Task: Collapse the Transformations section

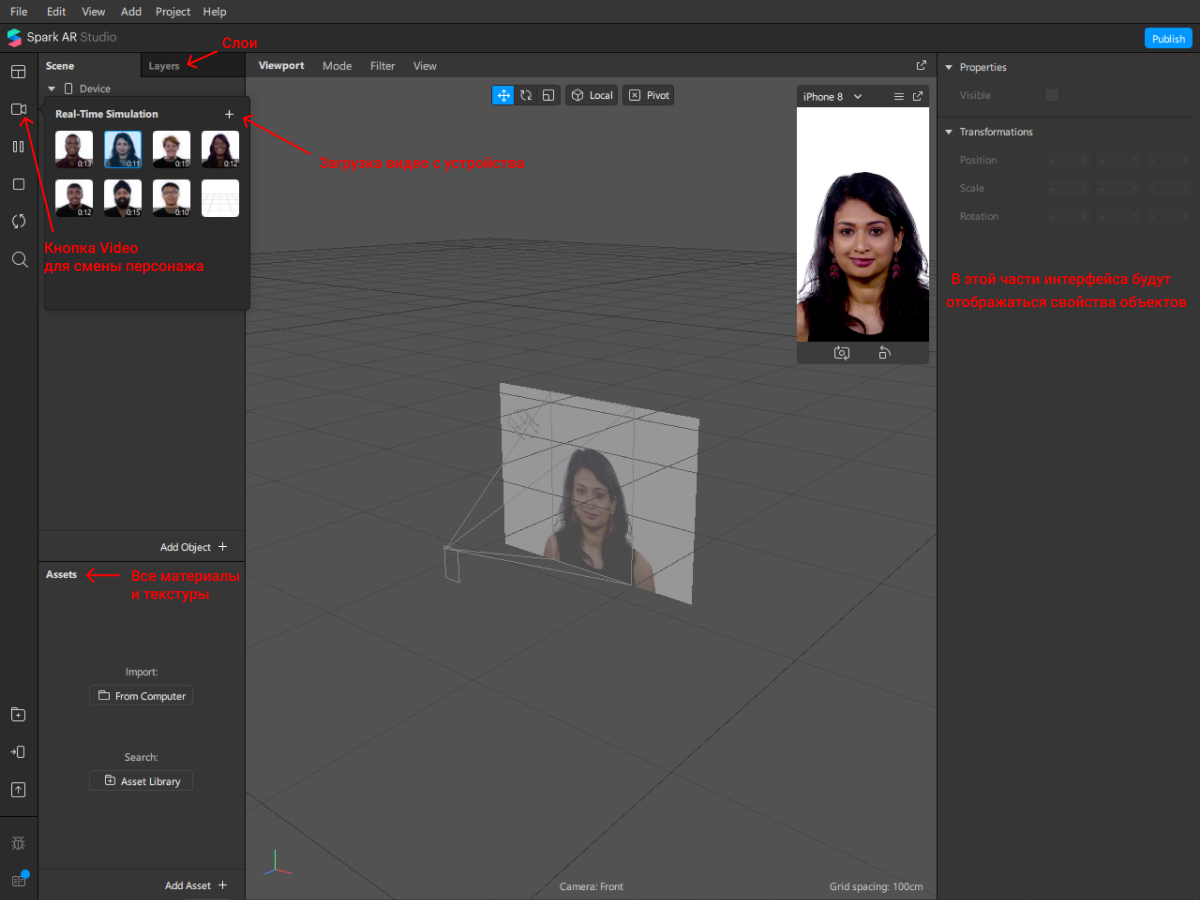Action: 949,132
